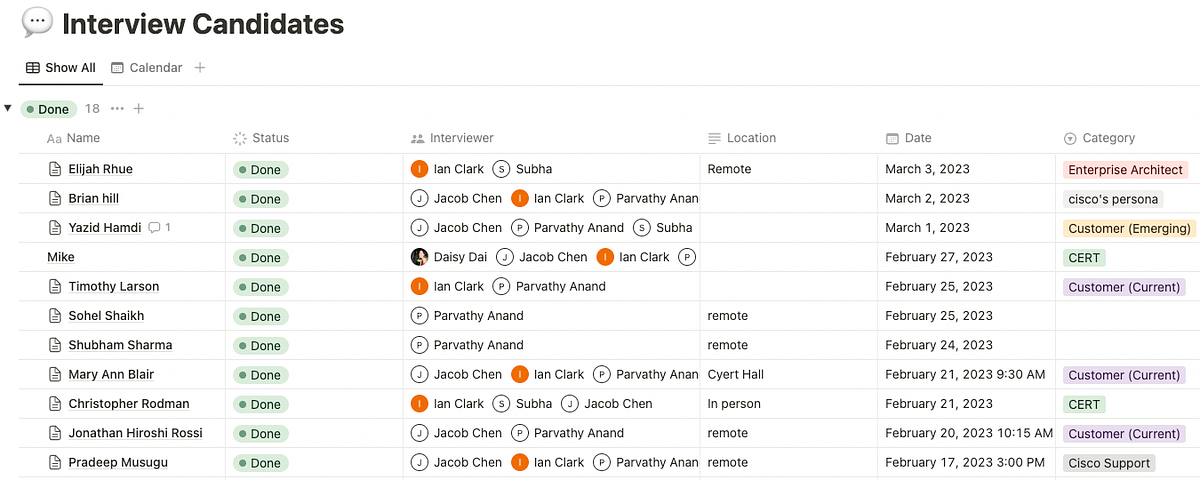This screenshot has width=1200, height=480.
Task: Click the Customer (Emerging) category tag
Action: click(1130, 228)
